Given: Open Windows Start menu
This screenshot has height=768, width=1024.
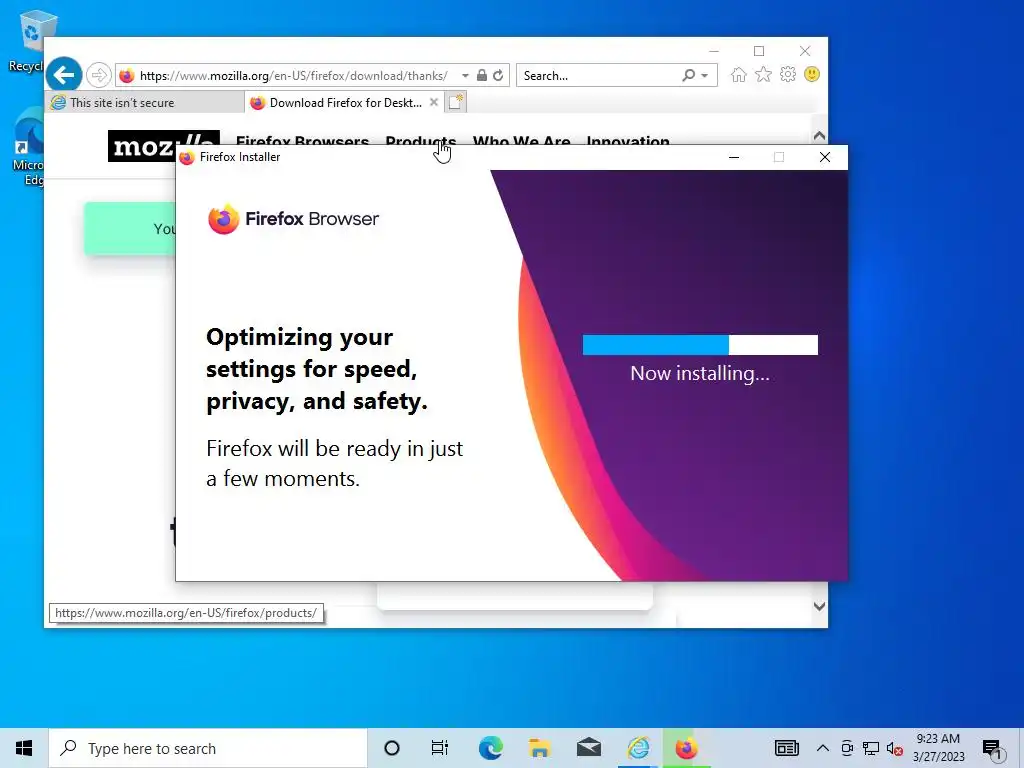Looking at the screenshot, I should tap(24, 748).
